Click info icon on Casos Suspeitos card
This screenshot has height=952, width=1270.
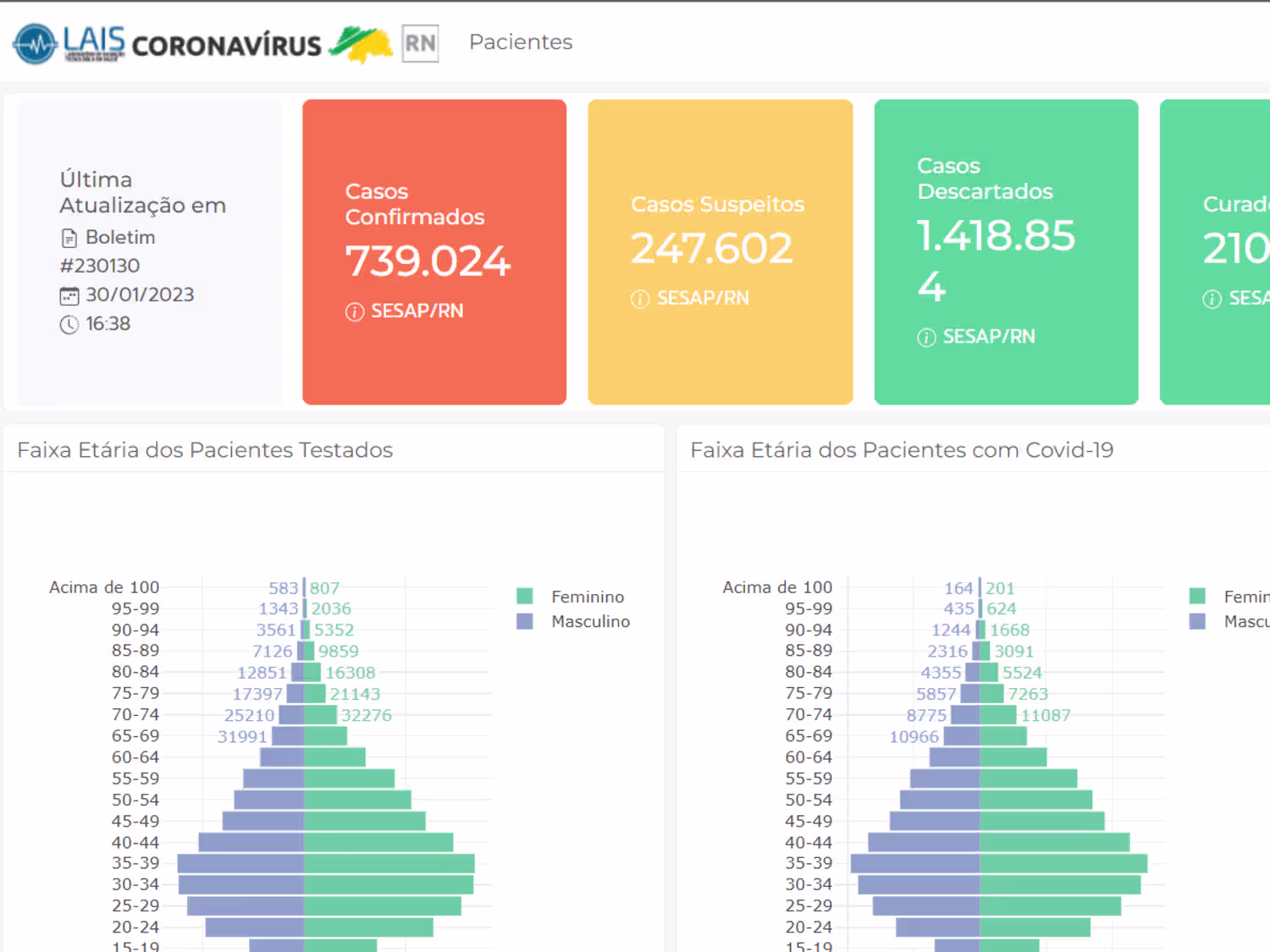pyautogui.click(x=640, y=300)
